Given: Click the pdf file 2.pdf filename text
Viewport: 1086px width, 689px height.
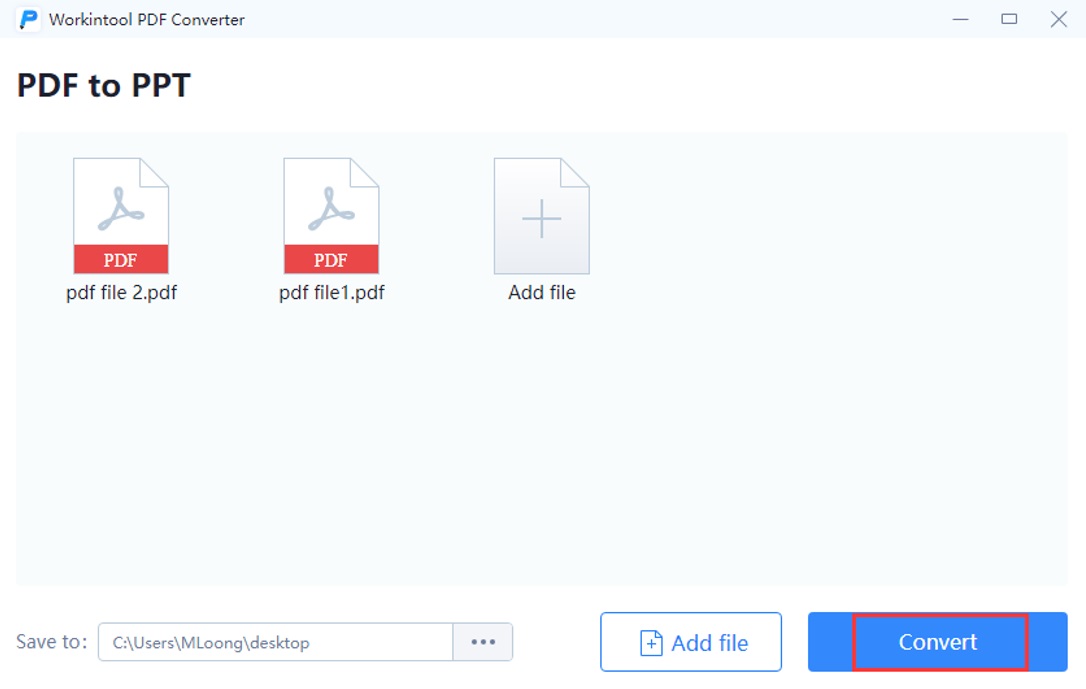Looking at the screenshot, I should [x=121, y=293].
